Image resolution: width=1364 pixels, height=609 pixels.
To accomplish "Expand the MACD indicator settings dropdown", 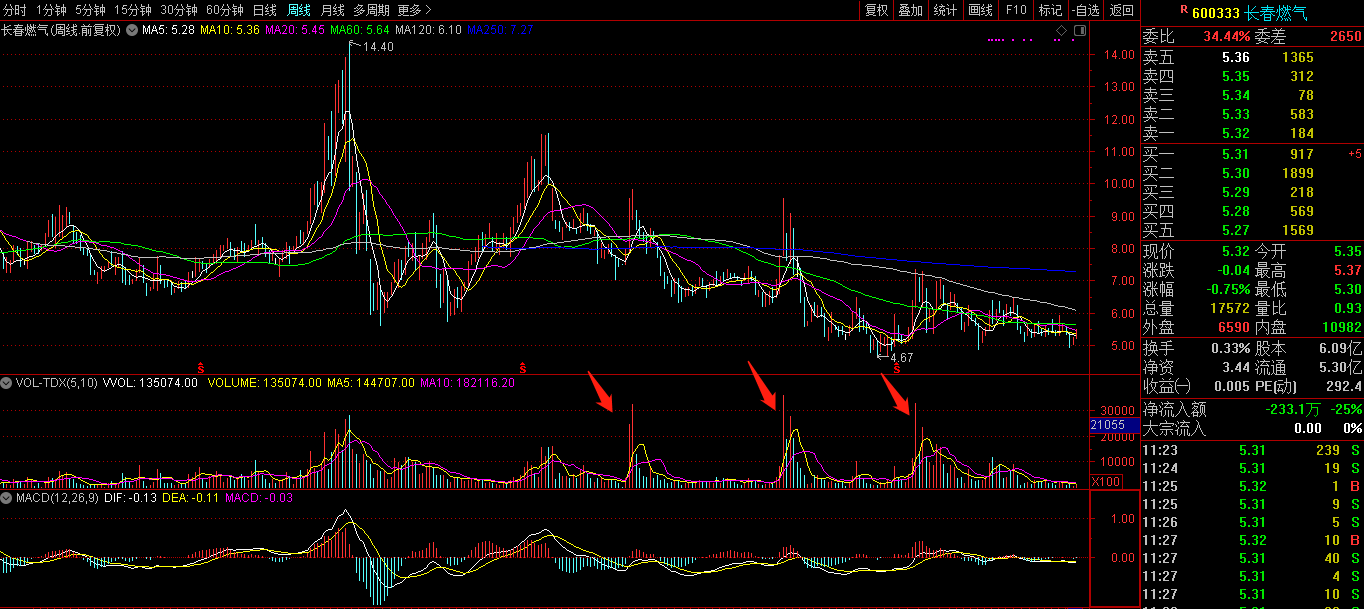I will (x=6, y=497).
